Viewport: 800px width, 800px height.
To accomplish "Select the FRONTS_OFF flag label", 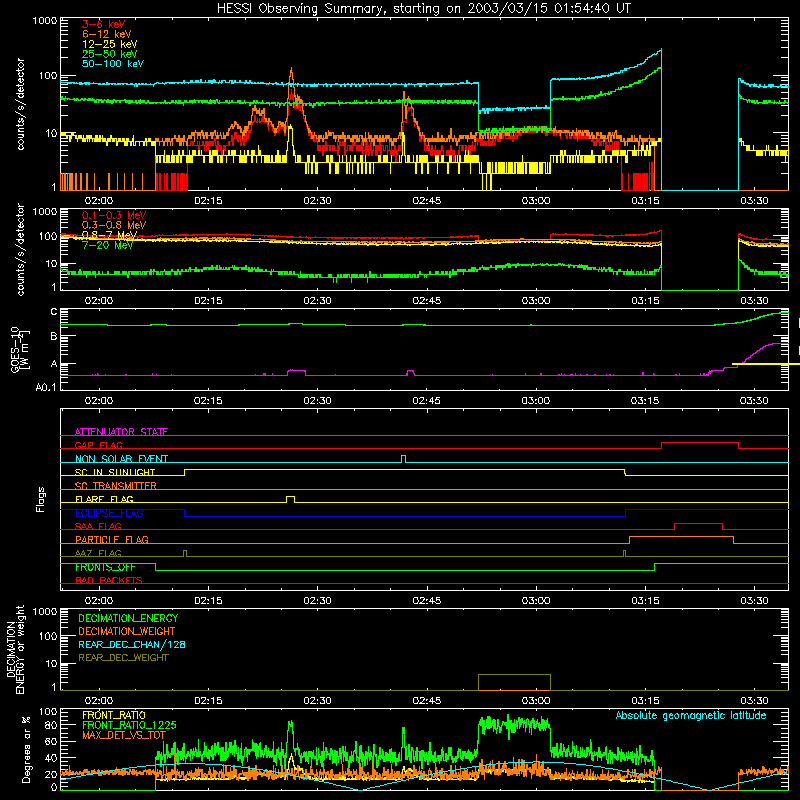I will pyautogui.click(x=105, y=567).
